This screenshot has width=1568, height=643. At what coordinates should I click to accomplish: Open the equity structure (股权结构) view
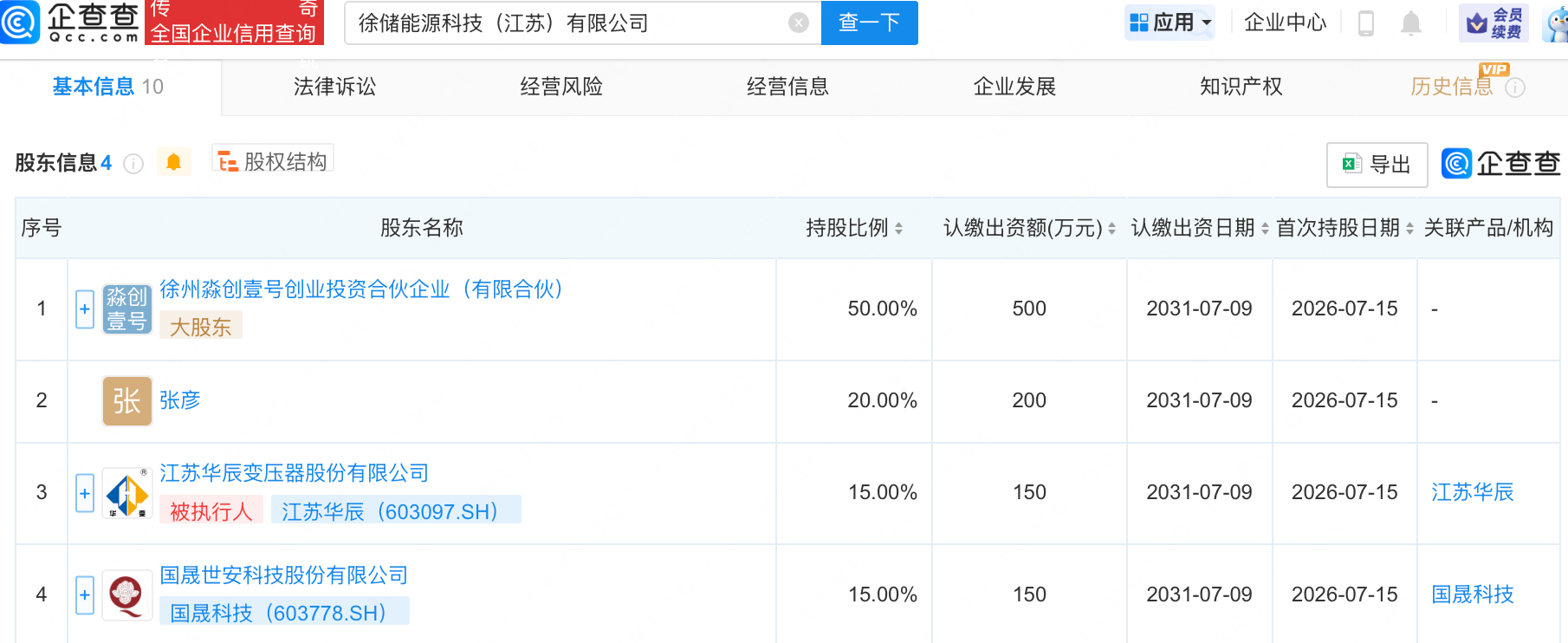(273, 161)
